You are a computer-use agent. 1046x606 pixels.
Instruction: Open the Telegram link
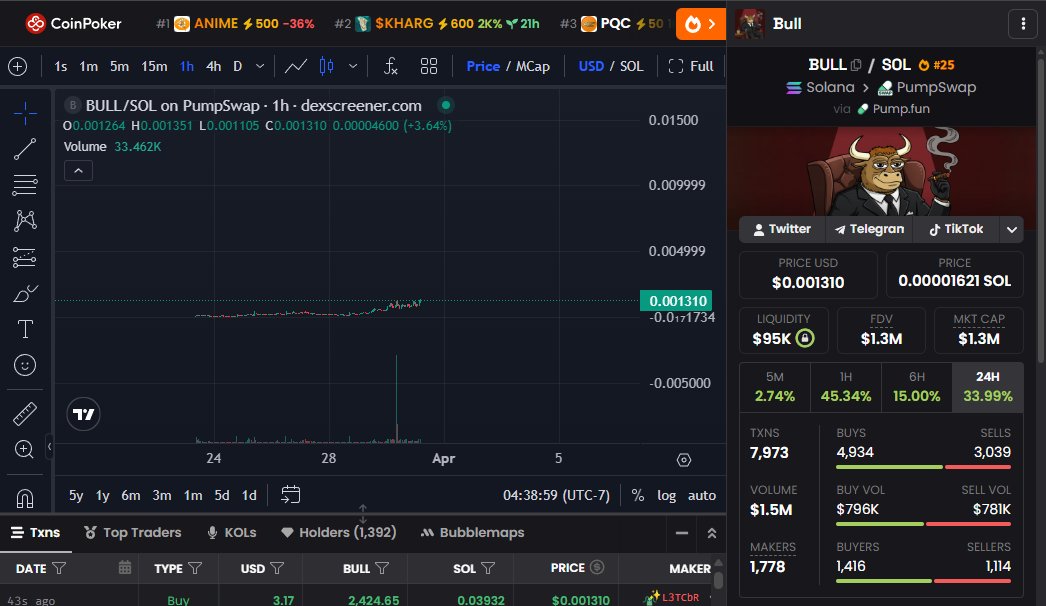pos(869,230)
